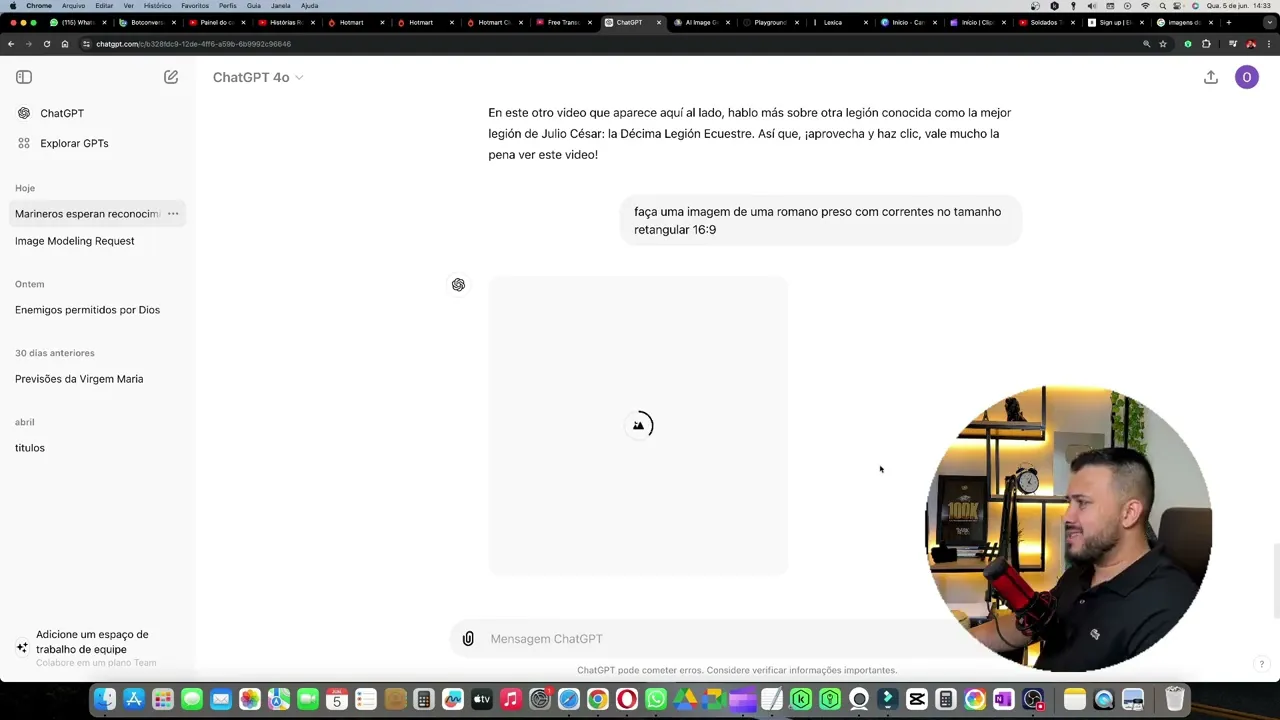
Task: Open a new browser tab with plus
Action: [x=1228, y=22]
